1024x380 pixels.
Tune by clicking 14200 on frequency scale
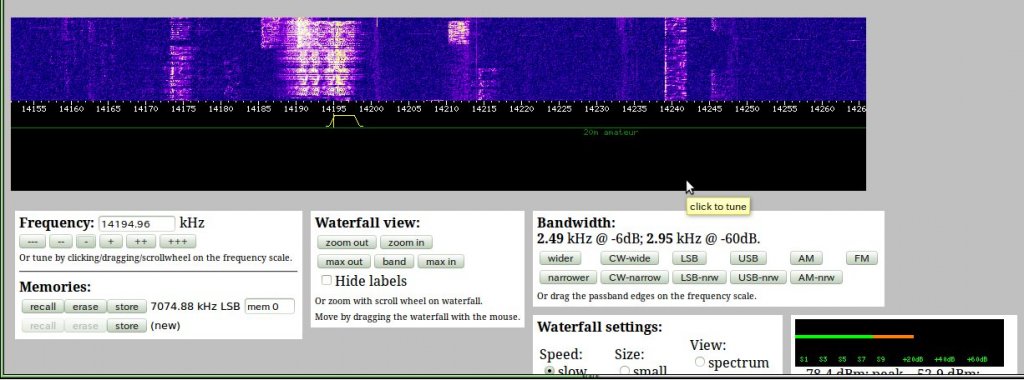pos(371,109)
